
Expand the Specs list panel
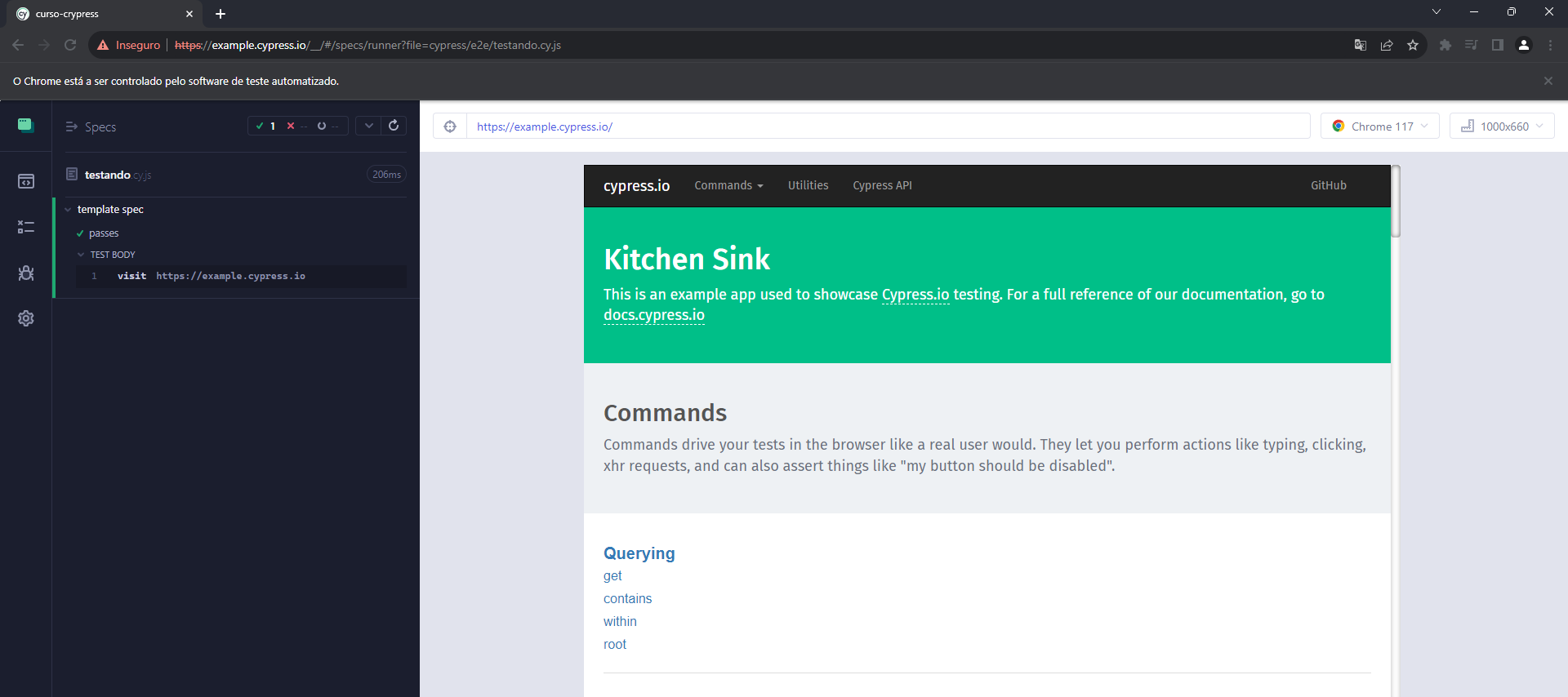pyautogui.click(x=71, y=127)
